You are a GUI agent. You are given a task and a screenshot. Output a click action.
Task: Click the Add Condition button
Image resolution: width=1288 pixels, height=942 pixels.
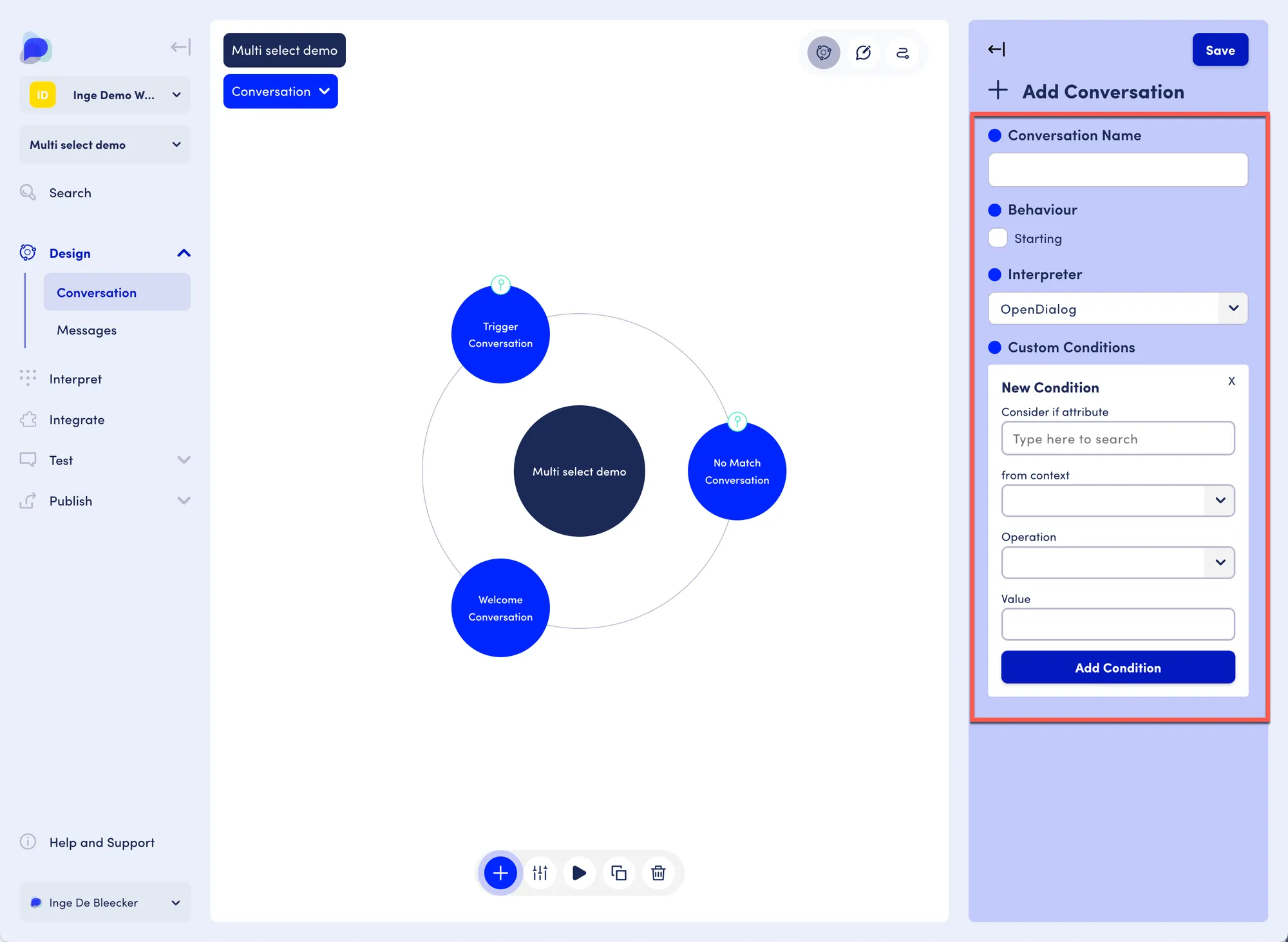click(1118, 668)
